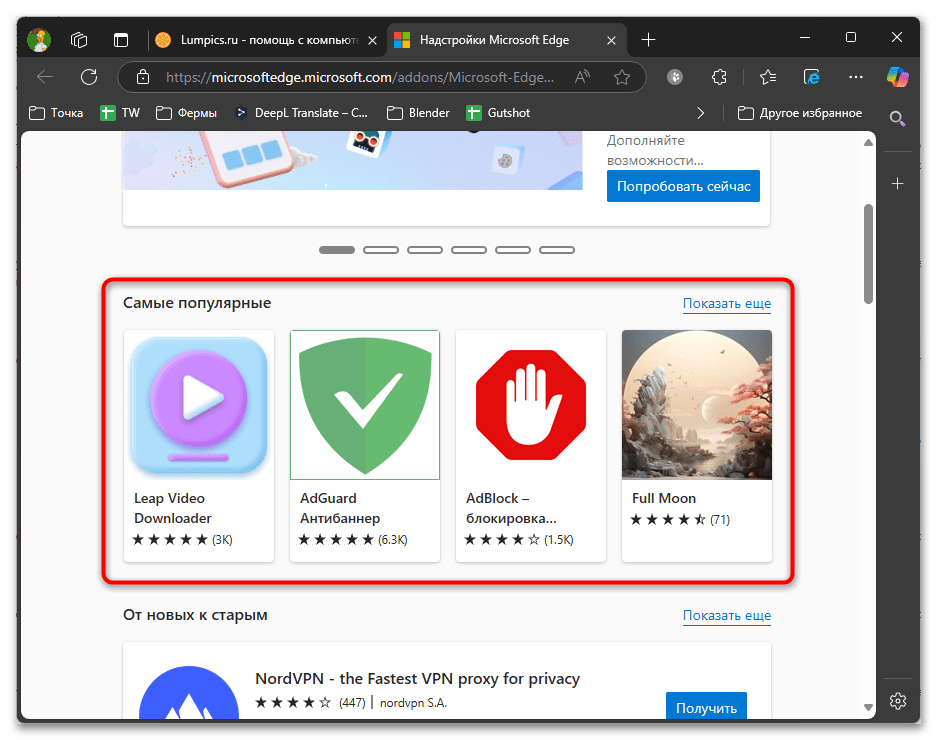Click the (447) NordVPN review count
This screenshot has height=740, width=937.
(352, 703)
